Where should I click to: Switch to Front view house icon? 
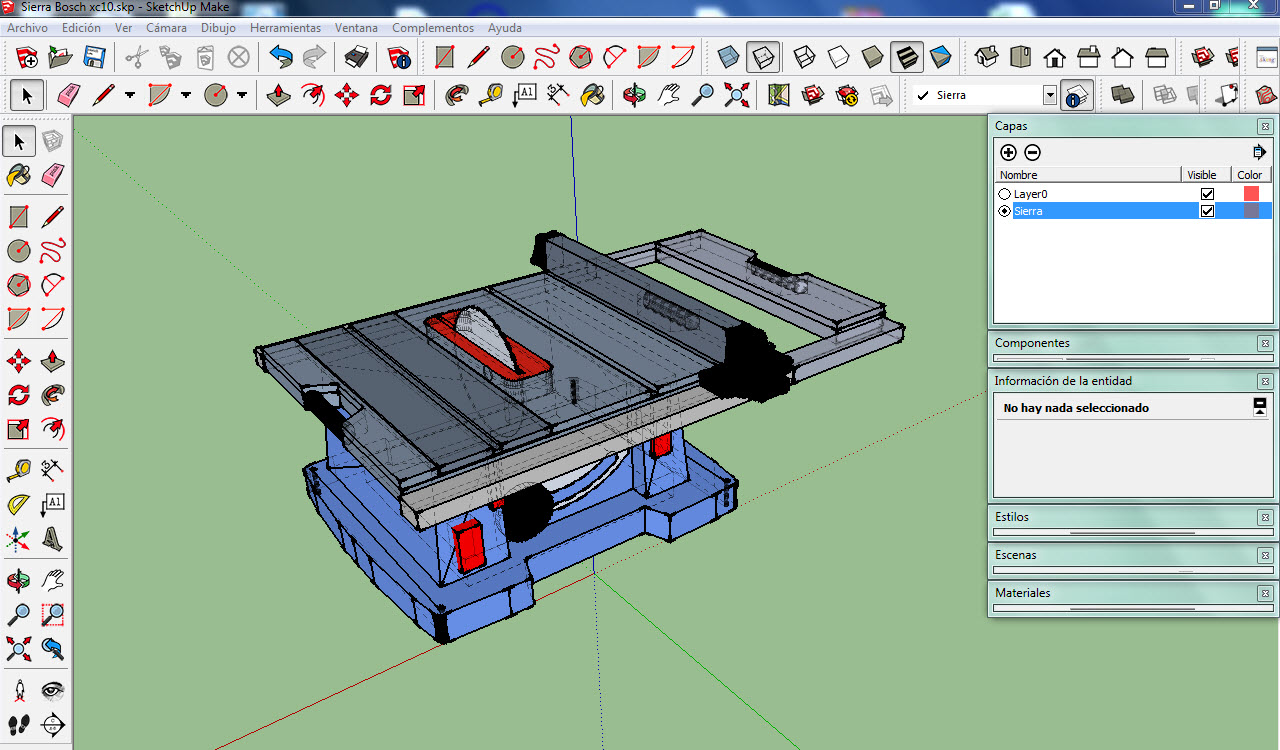click(1055, 57)
